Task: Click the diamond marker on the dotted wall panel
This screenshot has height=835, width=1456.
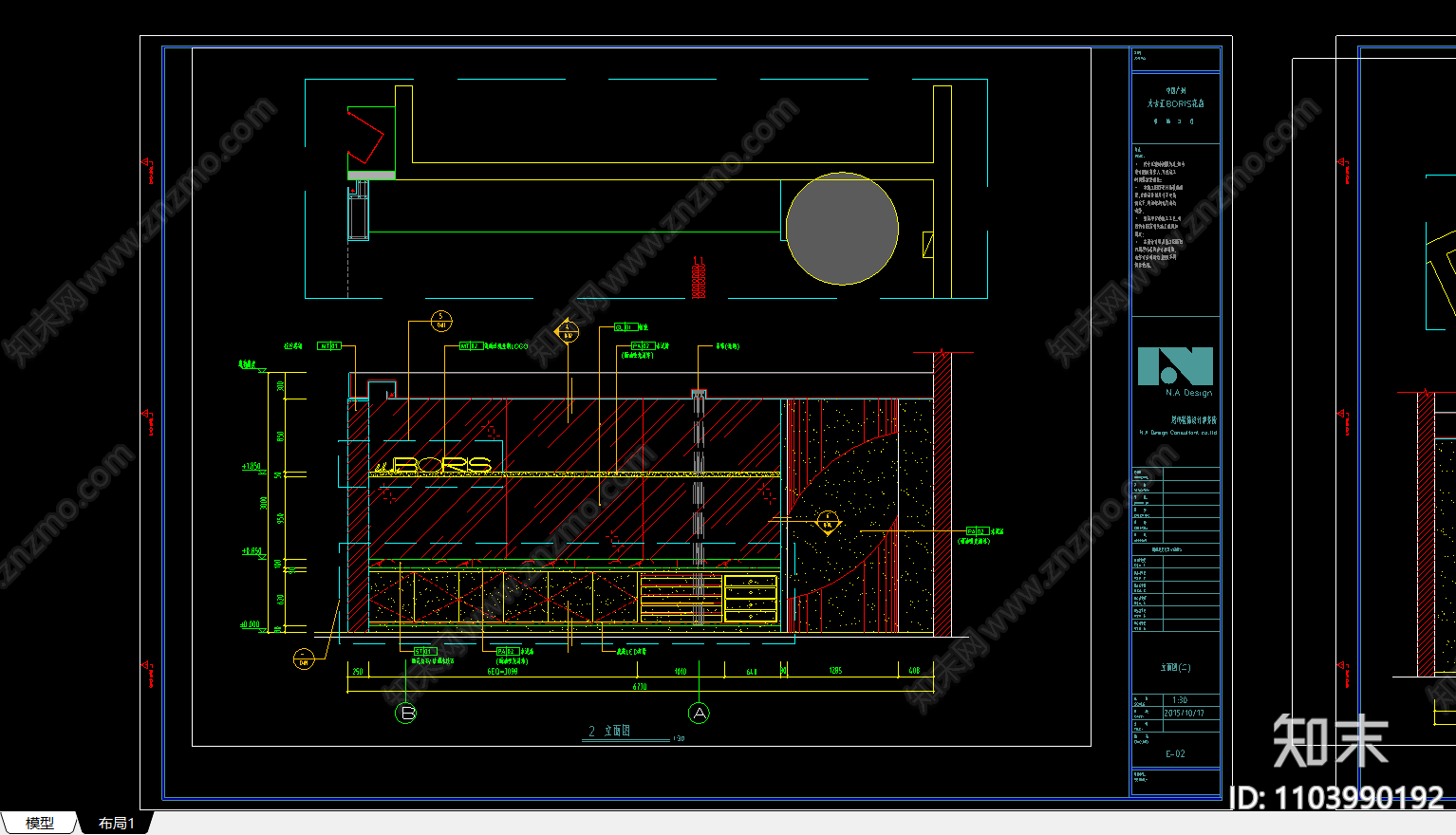Action: (828, 521)
